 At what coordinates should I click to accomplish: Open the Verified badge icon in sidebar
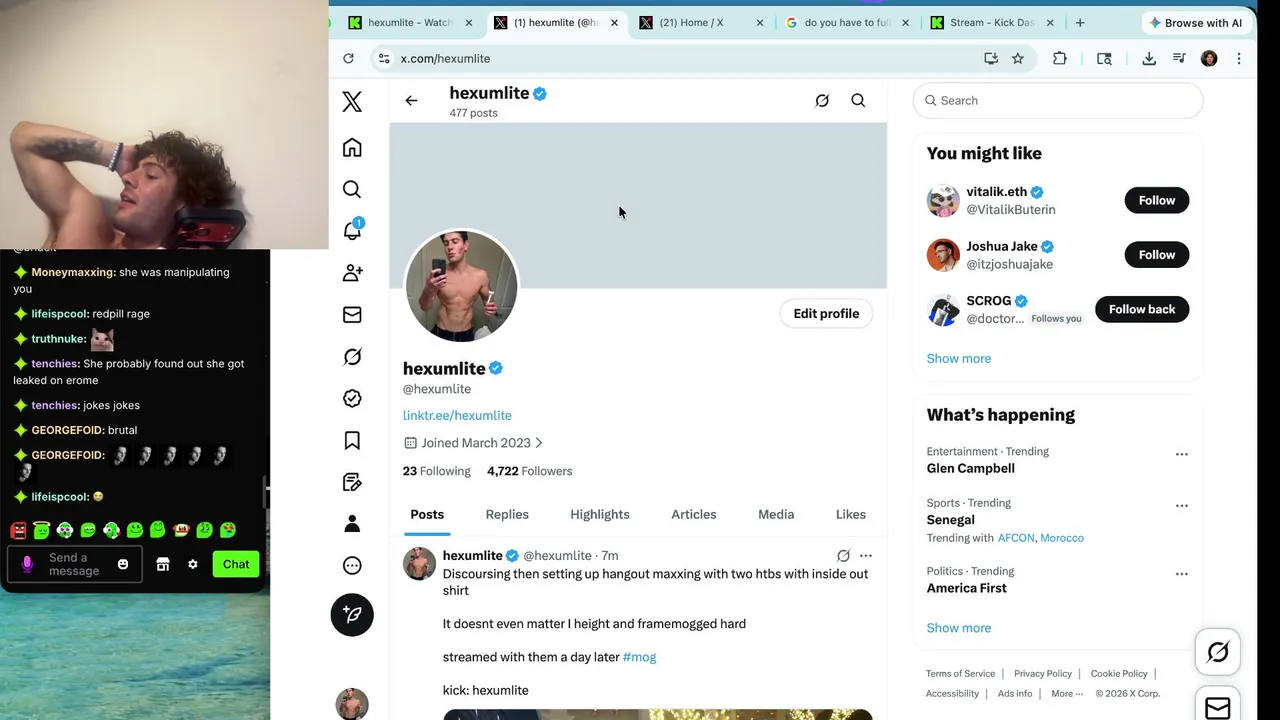click(352, 399)
